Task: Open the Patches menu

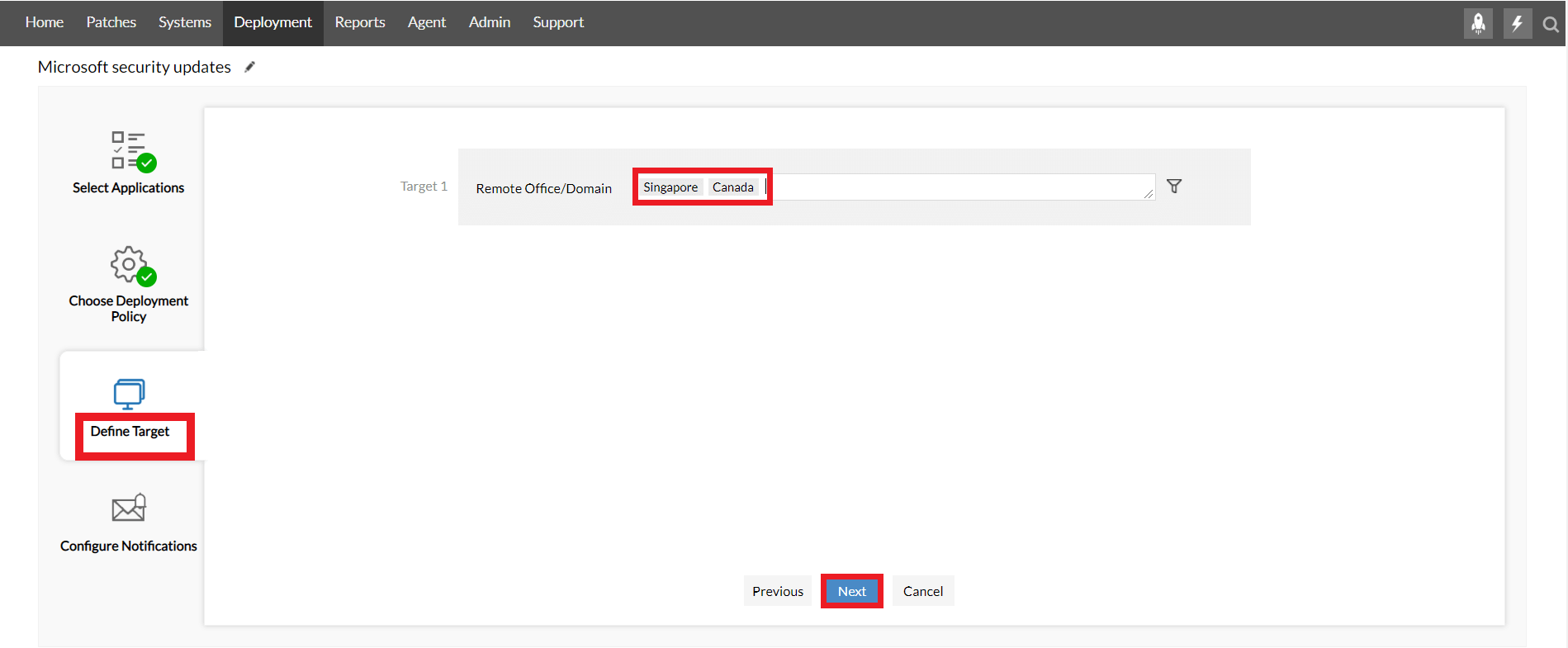Action: coord(111,22)
